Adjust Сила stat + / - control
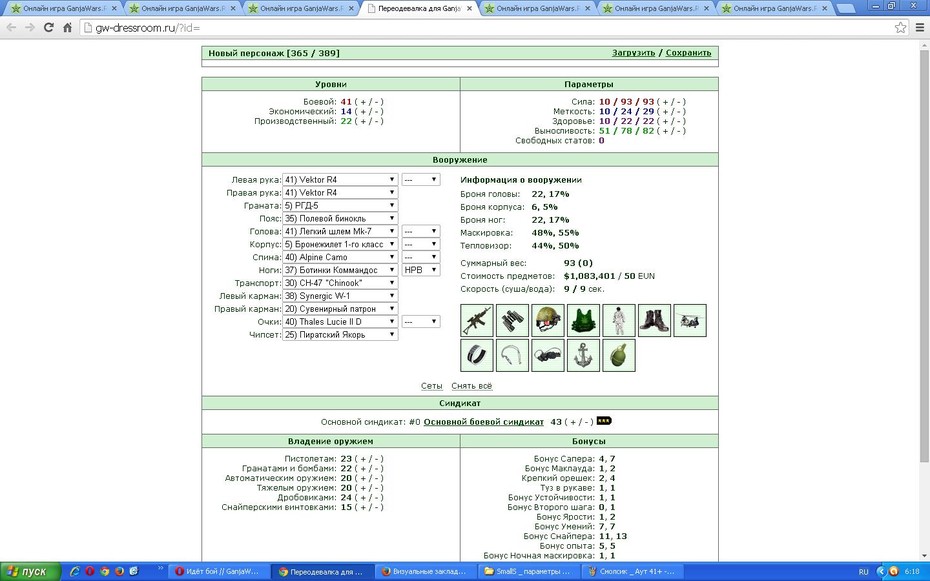Image resolution: width=930 pixels, height=581 pixels. [x=671, y=102]
